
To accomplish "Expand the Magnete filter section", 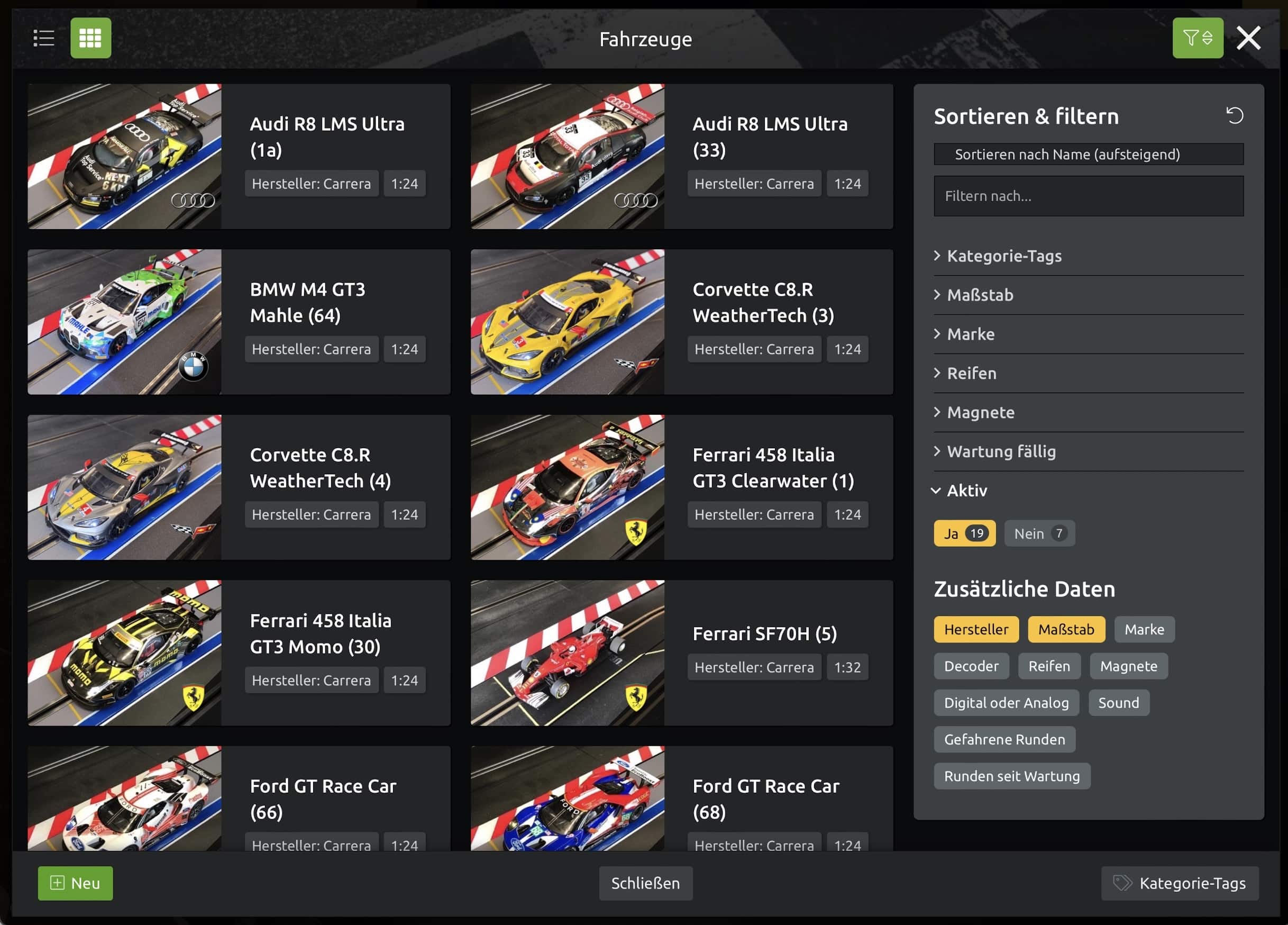I will pyautogui.click(x=1088, y=413).
